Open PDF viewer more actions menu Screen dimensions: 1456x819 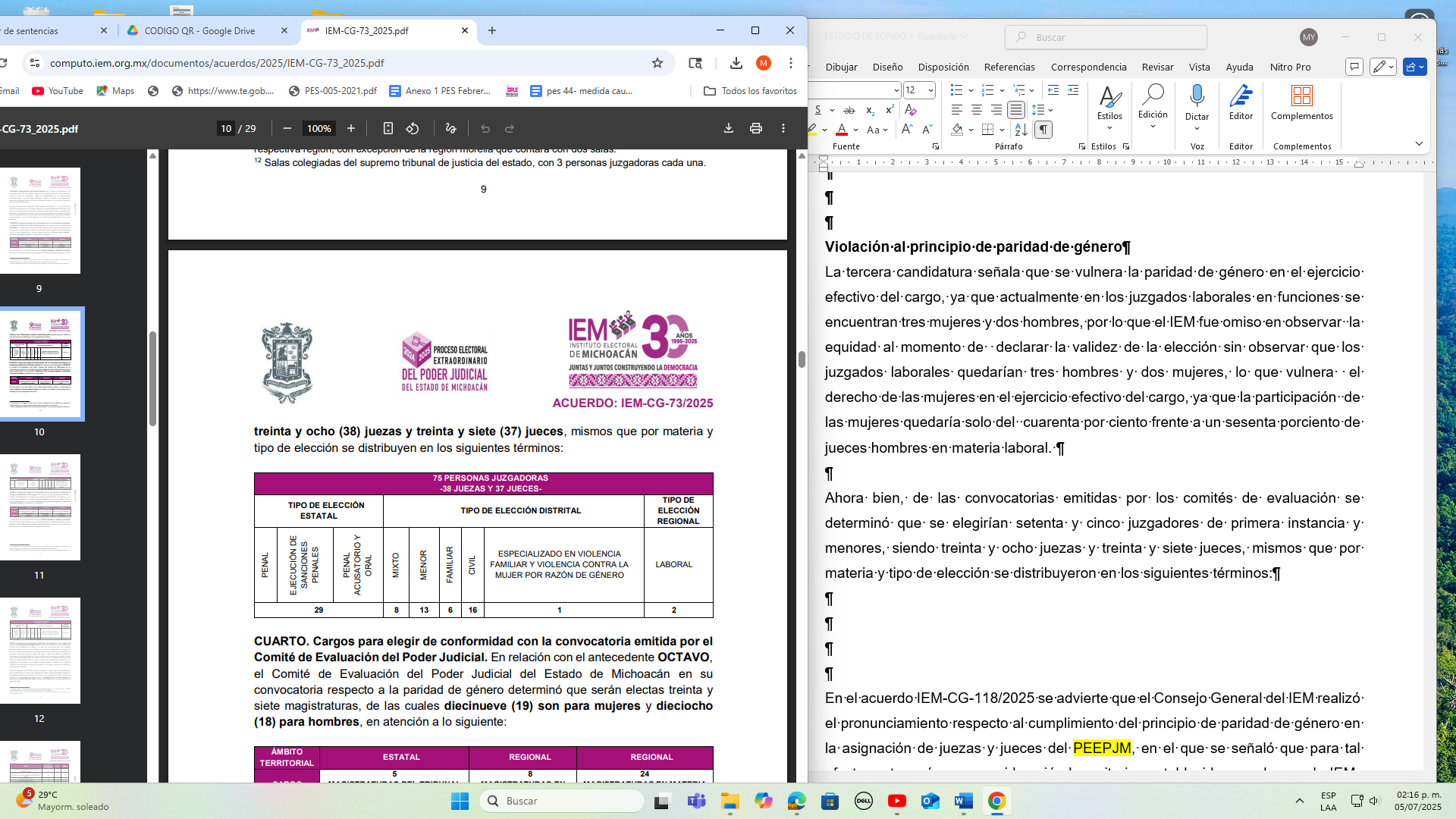[783, 129]
